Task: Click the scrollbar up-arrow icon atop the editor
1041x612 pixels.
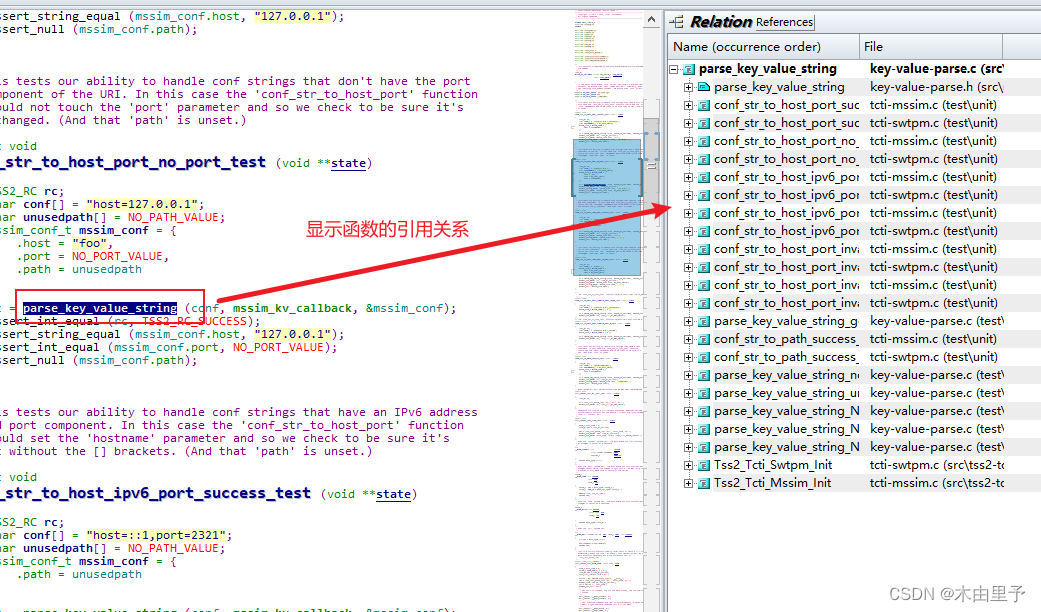Action: point(652,17)
